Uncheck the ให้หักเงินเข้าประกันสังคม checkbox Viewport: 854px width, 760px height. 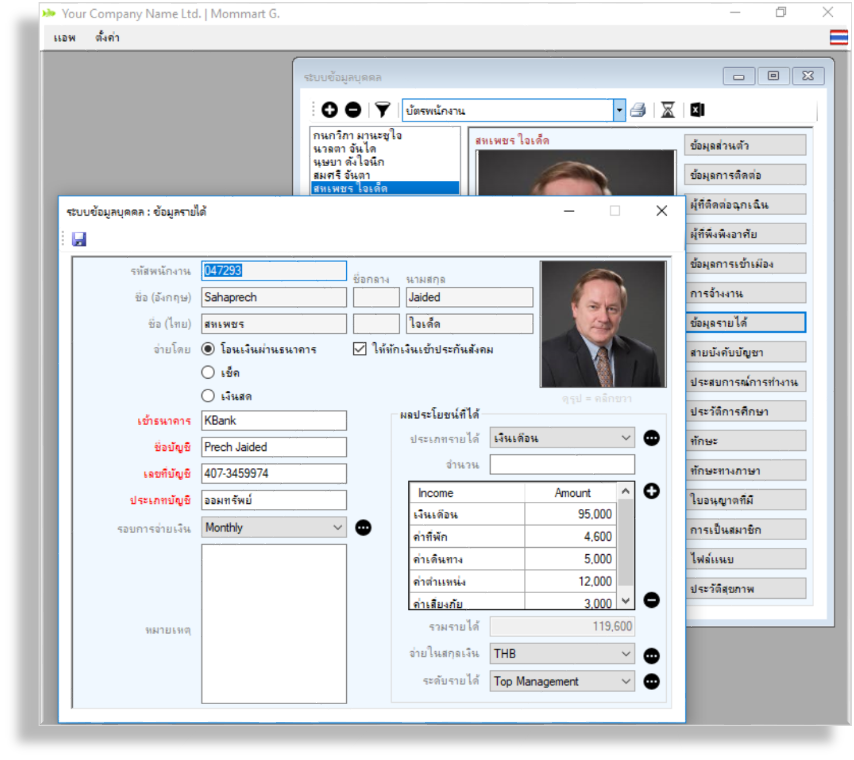click(361, 349)
